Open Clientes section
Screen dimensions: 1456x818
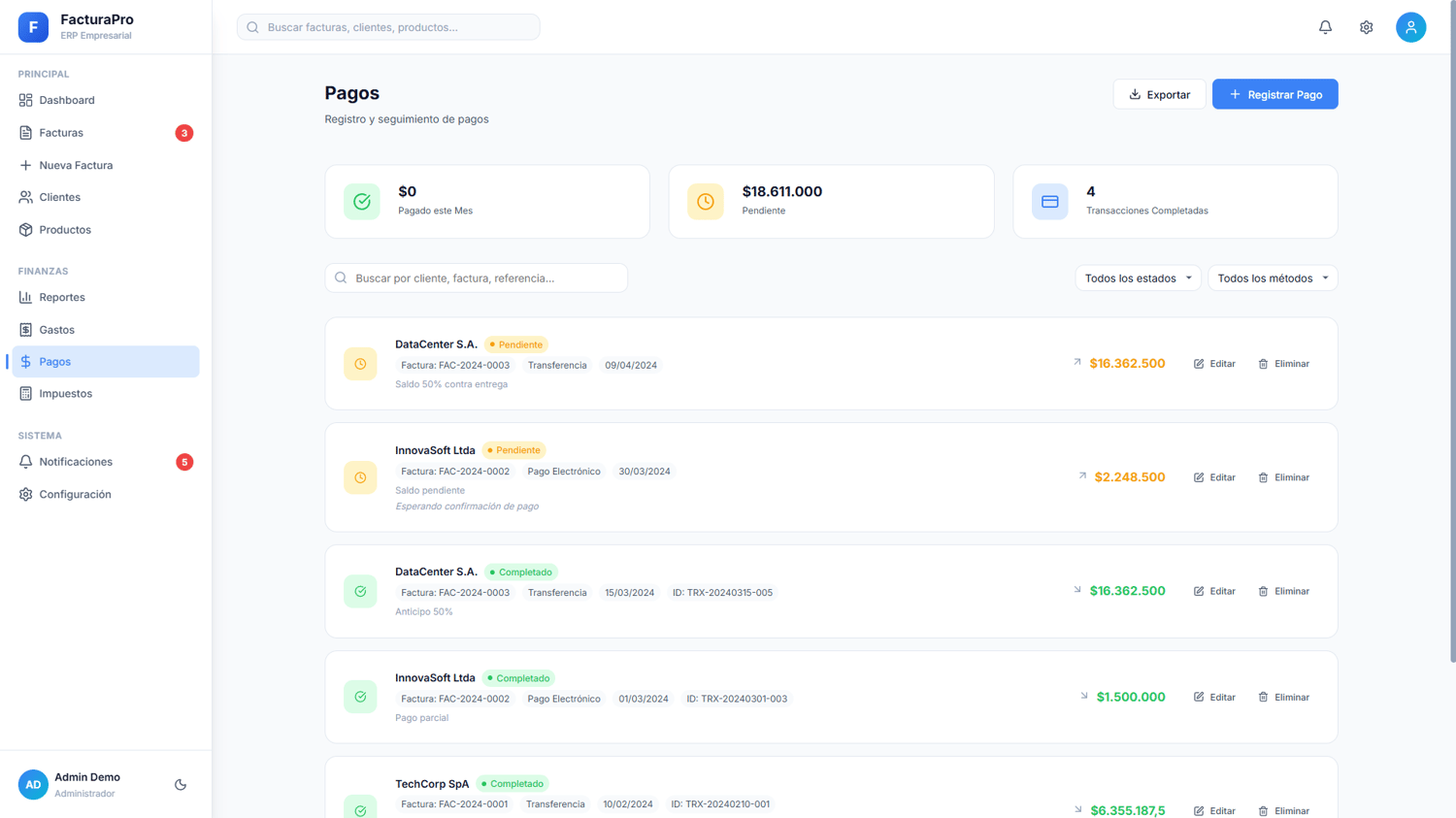pyautogui.click(x=106, y=197)
